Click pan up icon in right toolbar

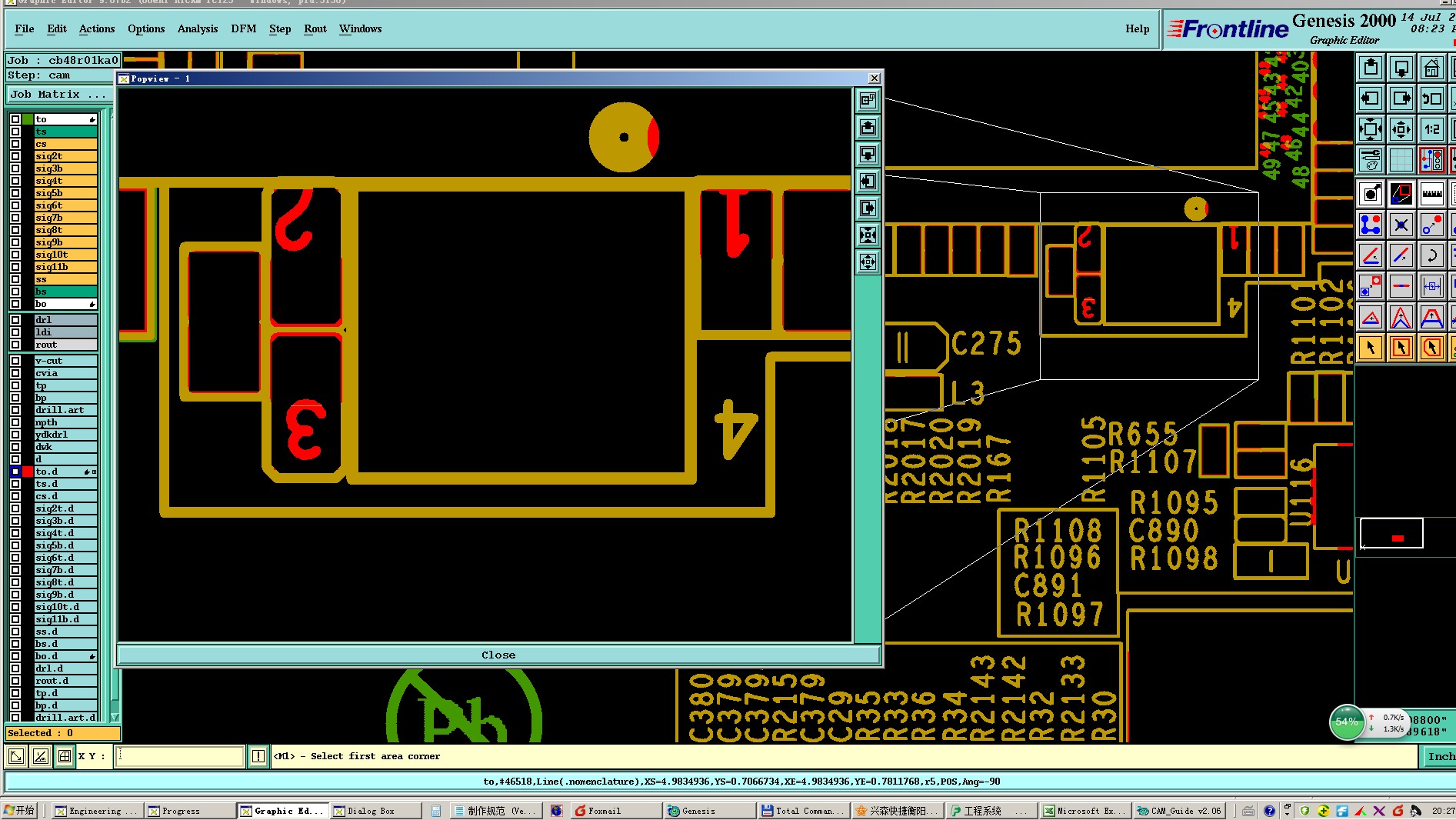pos(1371,68)
